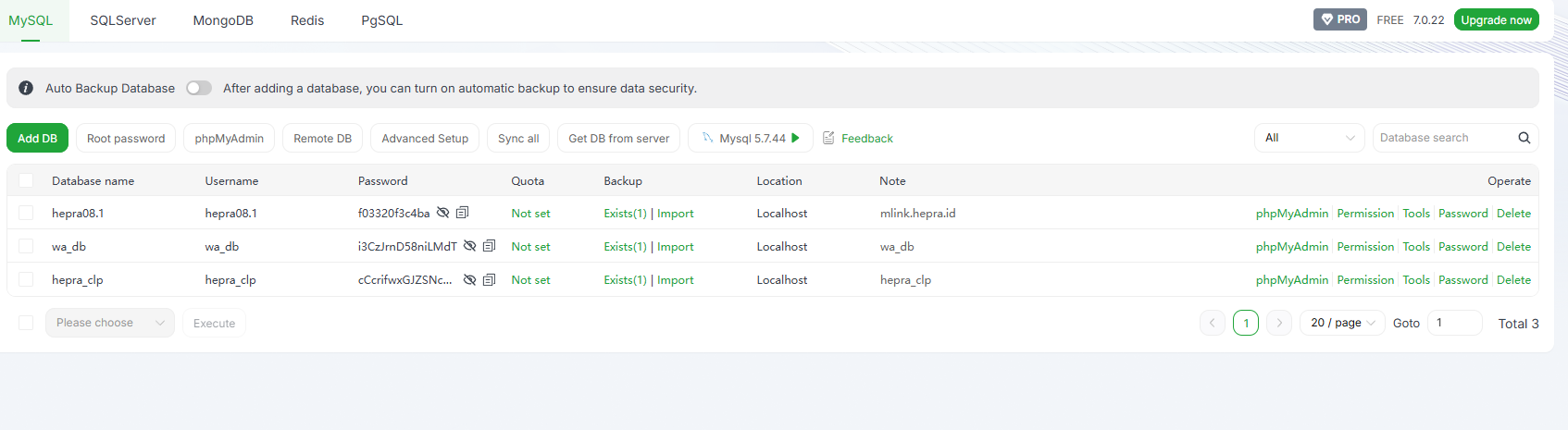The height and width of the screenshot is (430, 1568).
Task: Switch to the MongoDB tab
Action: pyautogui.click(x=223, y=20)
